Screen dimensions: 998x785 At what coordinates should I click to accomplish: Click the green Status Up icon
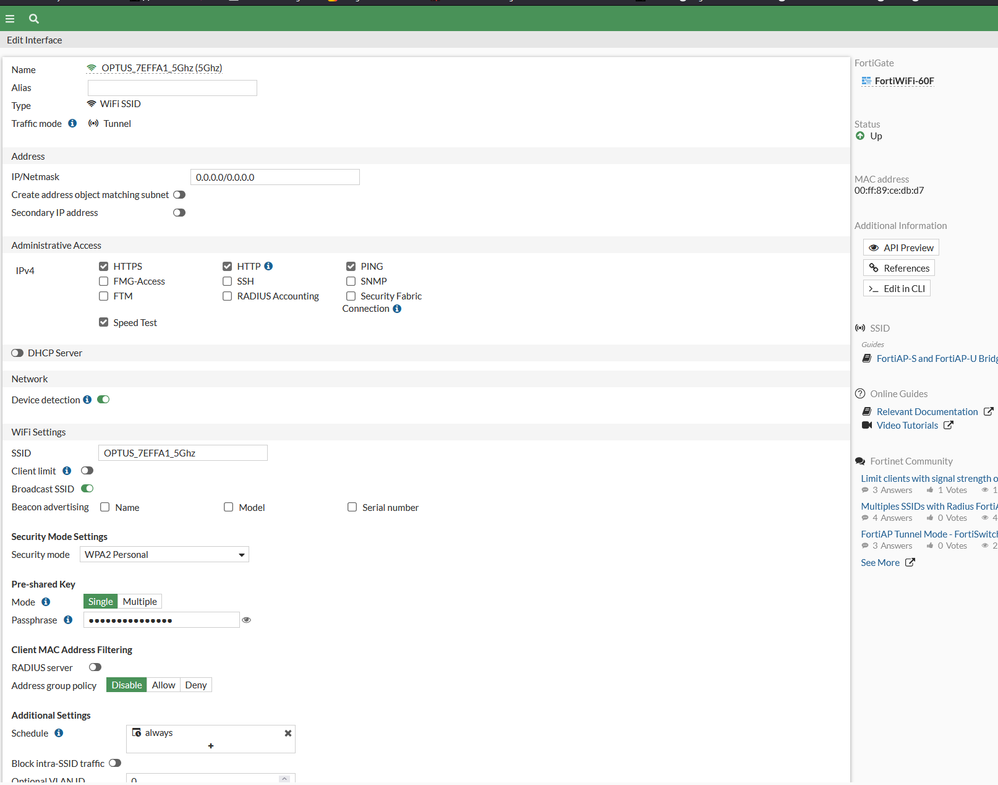(860, 136)
